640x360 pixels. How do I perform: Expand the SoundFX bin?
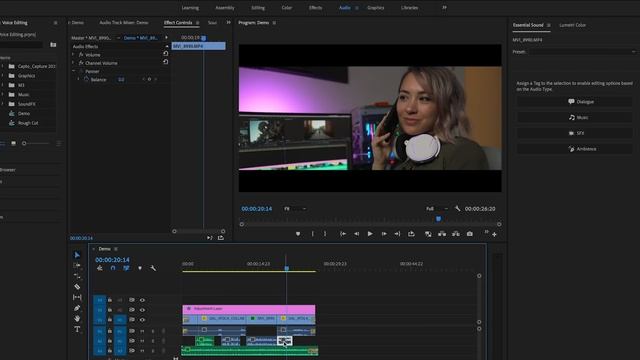pyautogui.click(x=2, y=104)
